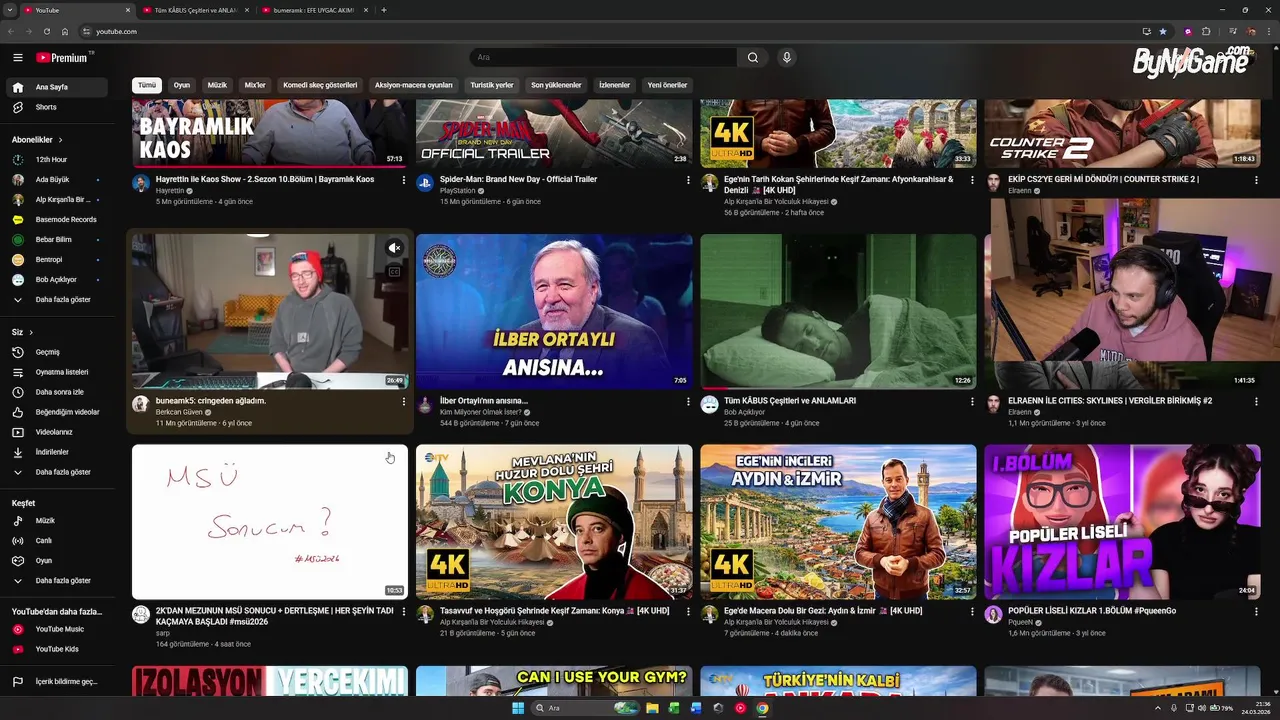
Task: Open the browser extensions puzzle icon
Action: pos(1206,31)
